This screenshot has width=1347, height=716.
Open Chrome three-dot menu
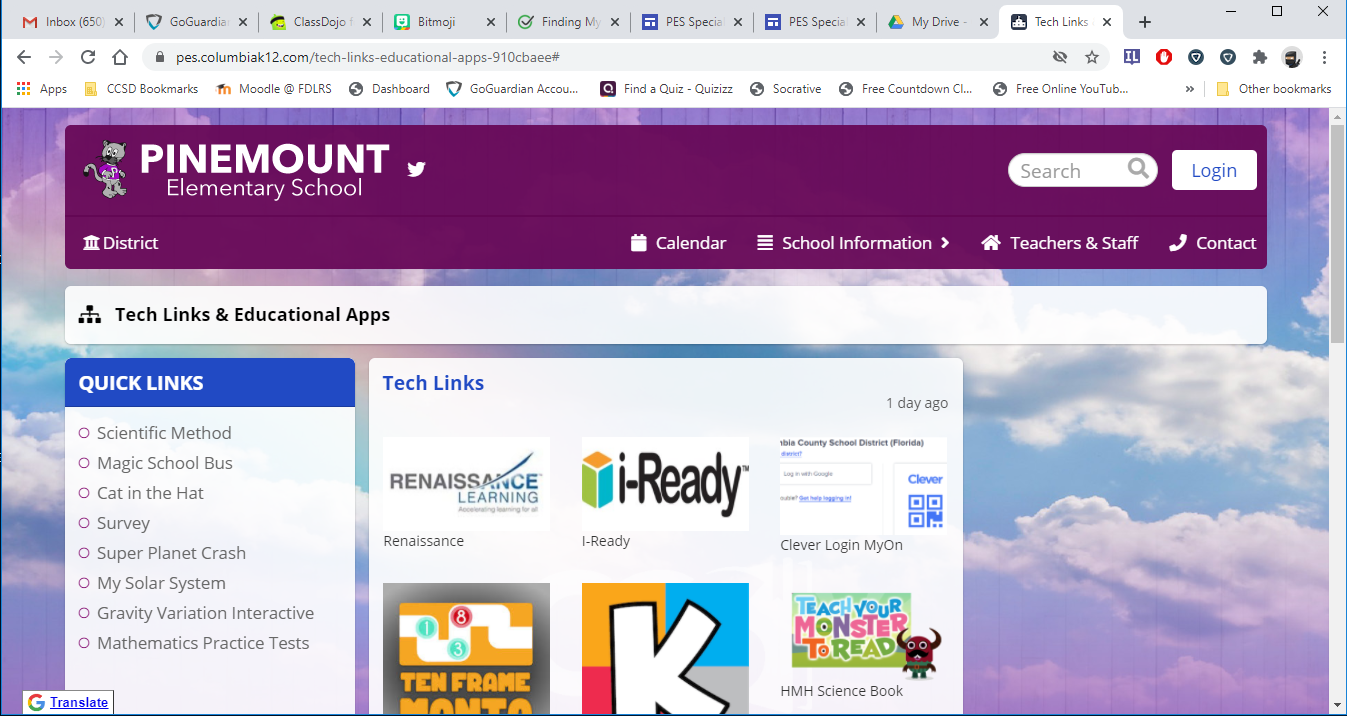[1324, 57]
